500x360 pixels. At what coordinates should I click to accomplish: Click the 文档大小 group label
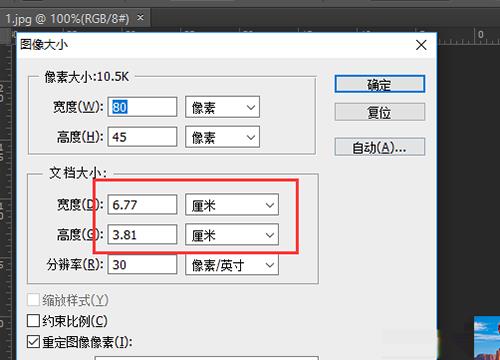(x=78, y=173)
